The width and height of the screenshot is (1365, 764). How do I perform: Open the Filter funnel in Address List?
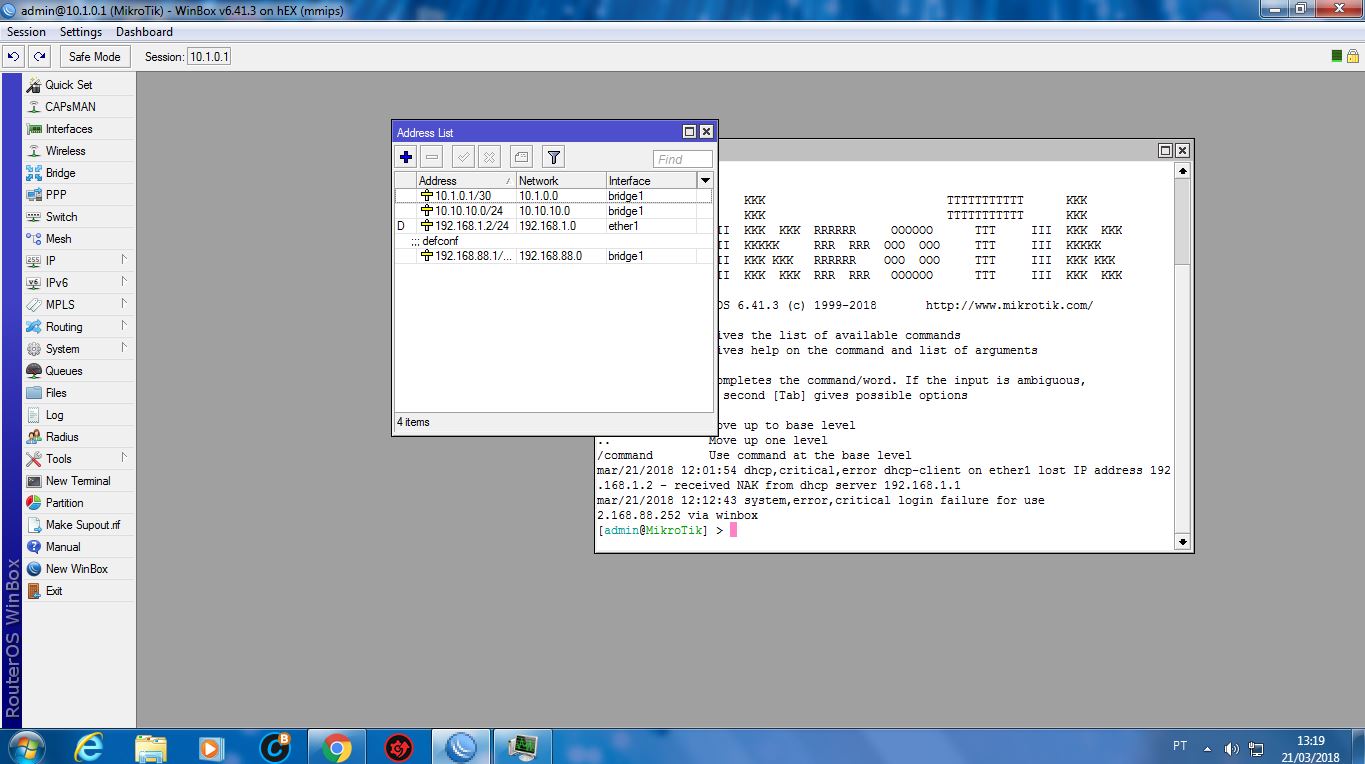pyautogui.click(x=553, y=157)
